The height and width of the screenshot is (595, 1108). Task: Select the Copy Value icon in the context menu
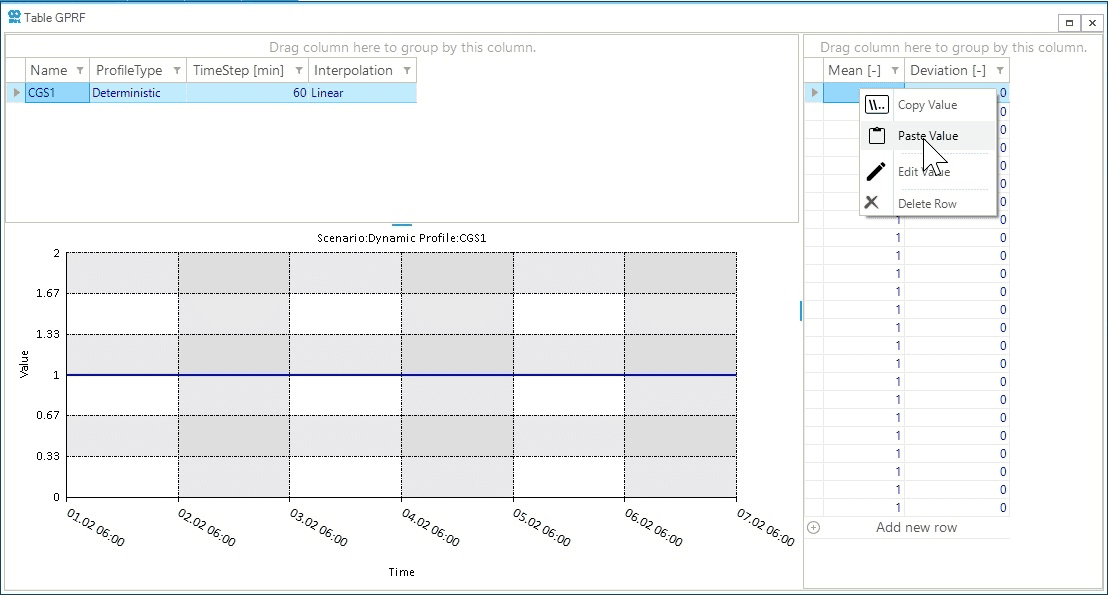(x=876, y=104)
